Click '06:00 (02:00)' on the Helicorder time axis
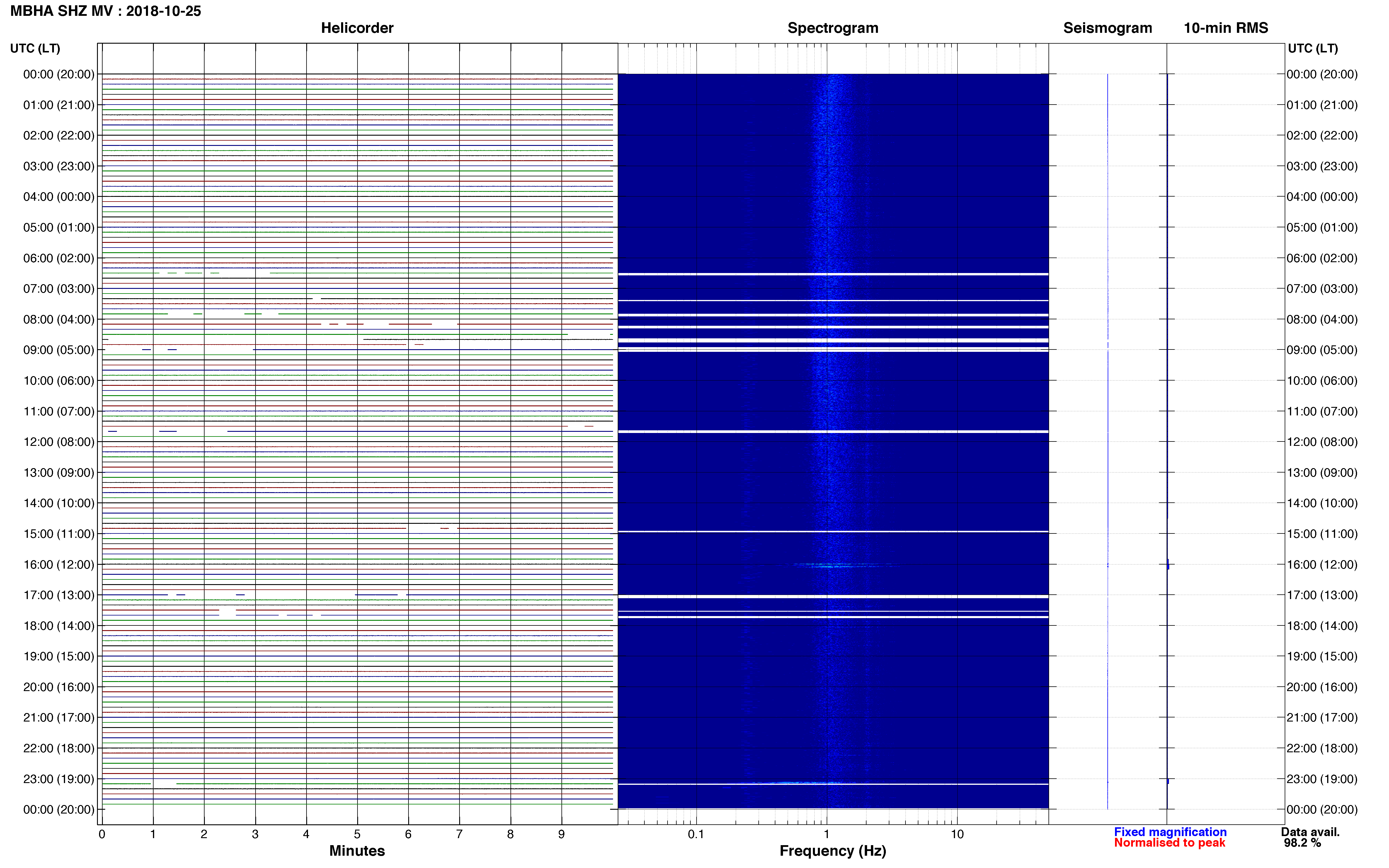Viewport: 1389px width, 868px height. point(59,258)
